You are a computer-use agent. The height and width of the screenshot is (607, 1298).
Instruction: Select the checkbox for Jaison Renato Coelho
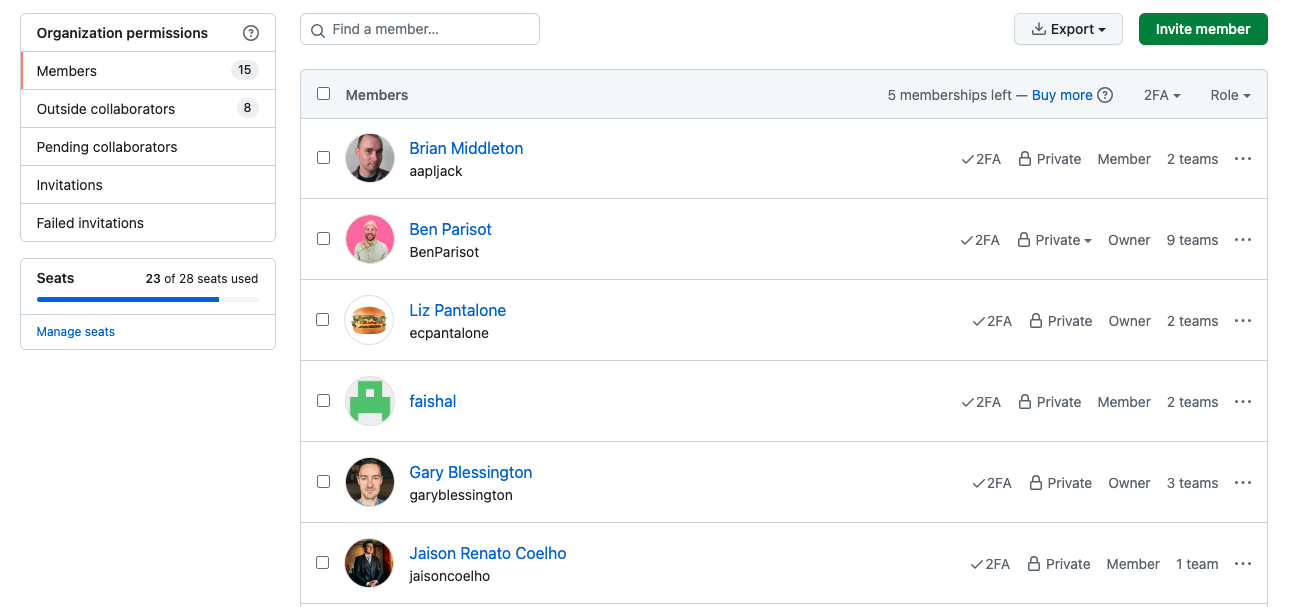point(323,563)
